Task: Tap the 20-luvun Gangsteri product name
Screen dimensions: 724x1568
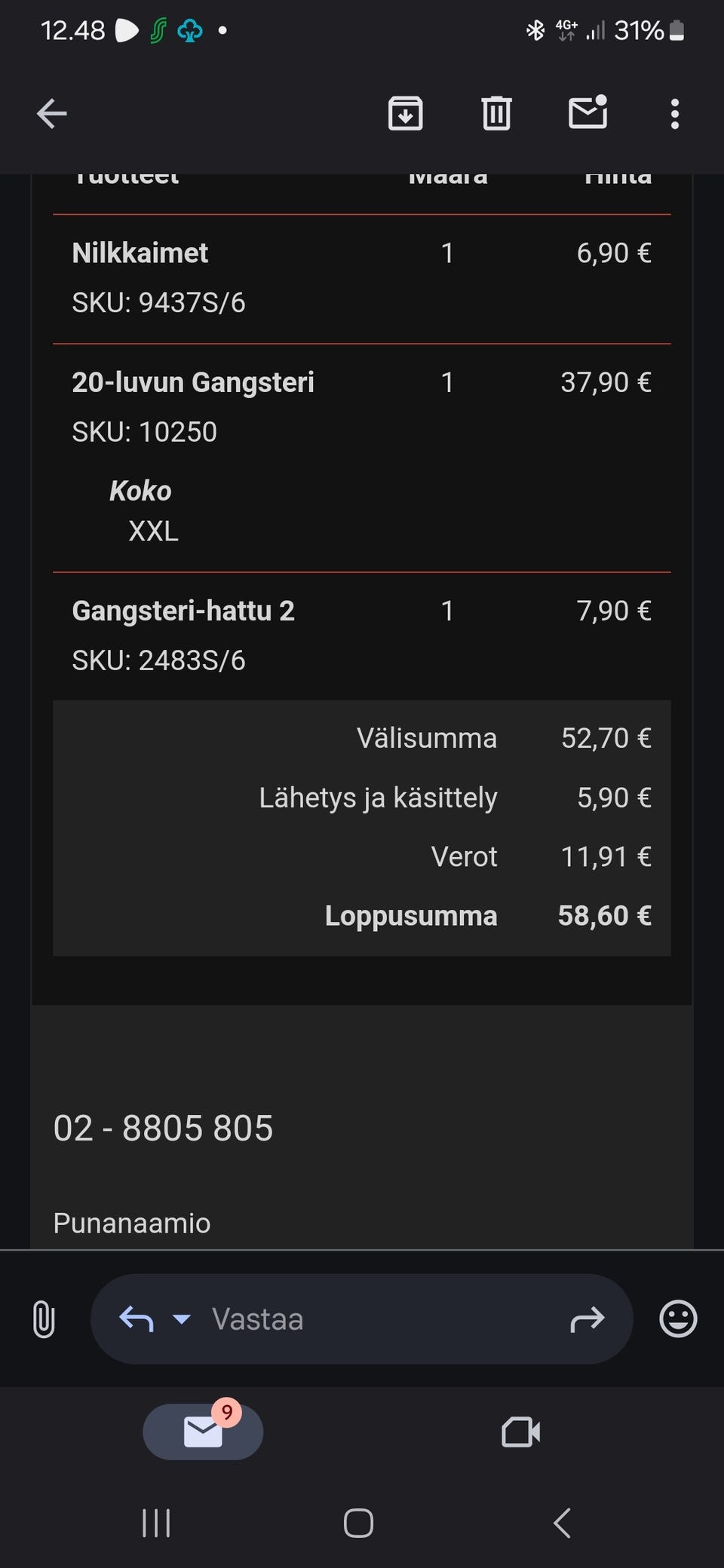Action: point(193,382)
